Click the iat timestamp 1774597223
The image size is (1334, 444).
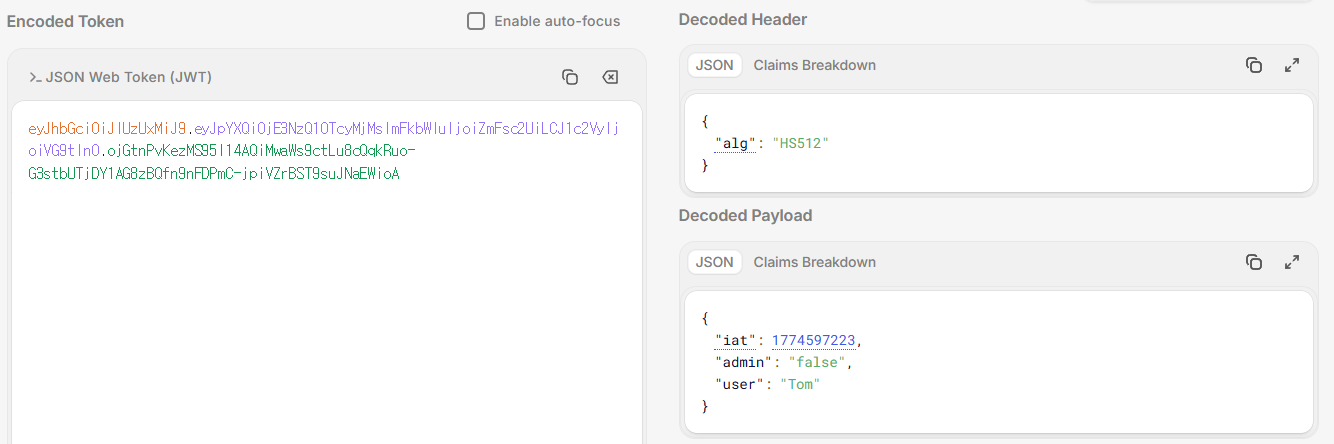coord(813,340)
